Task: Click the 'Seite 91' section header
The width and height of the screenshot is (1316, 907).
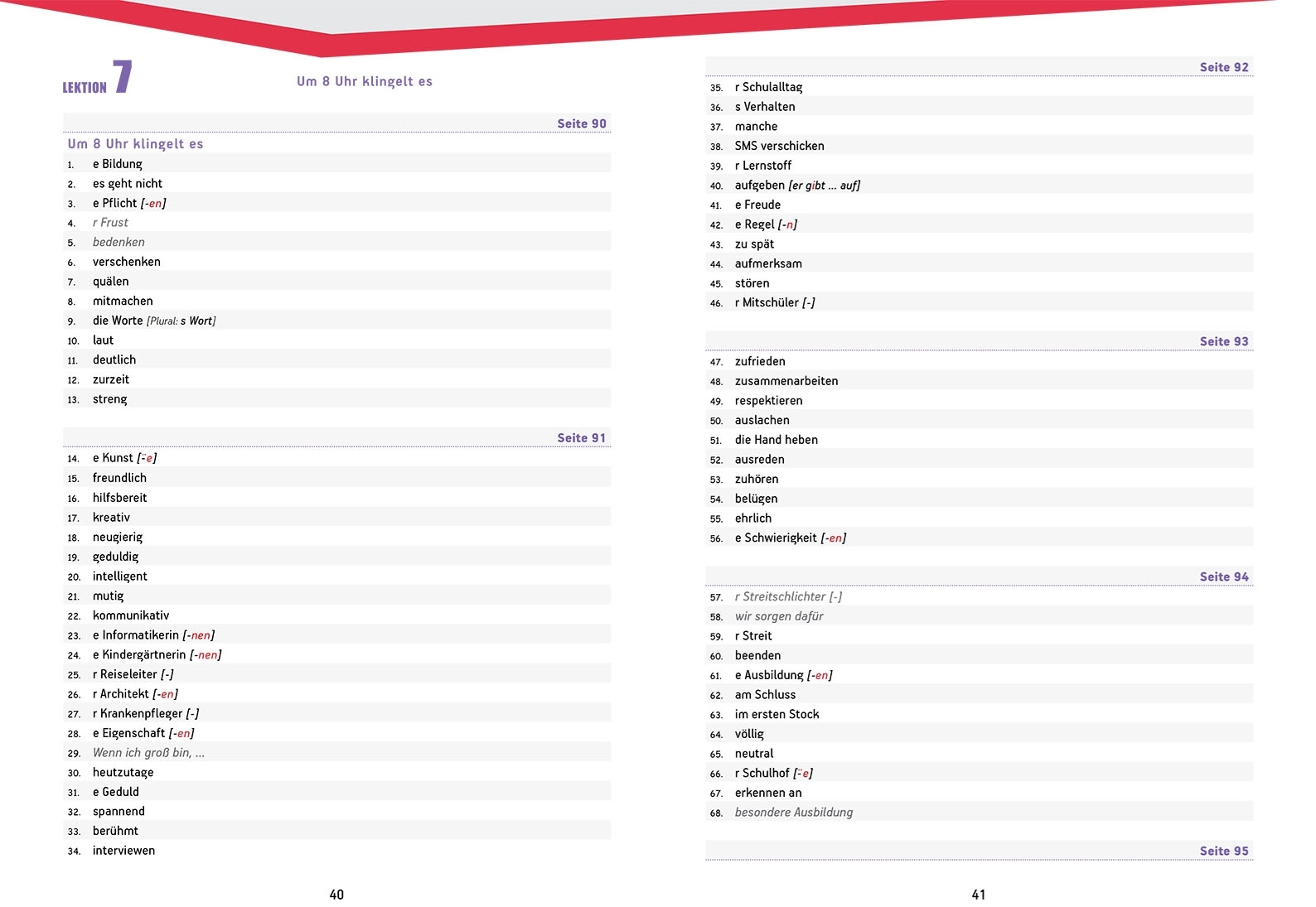Action: pos(581,437)
